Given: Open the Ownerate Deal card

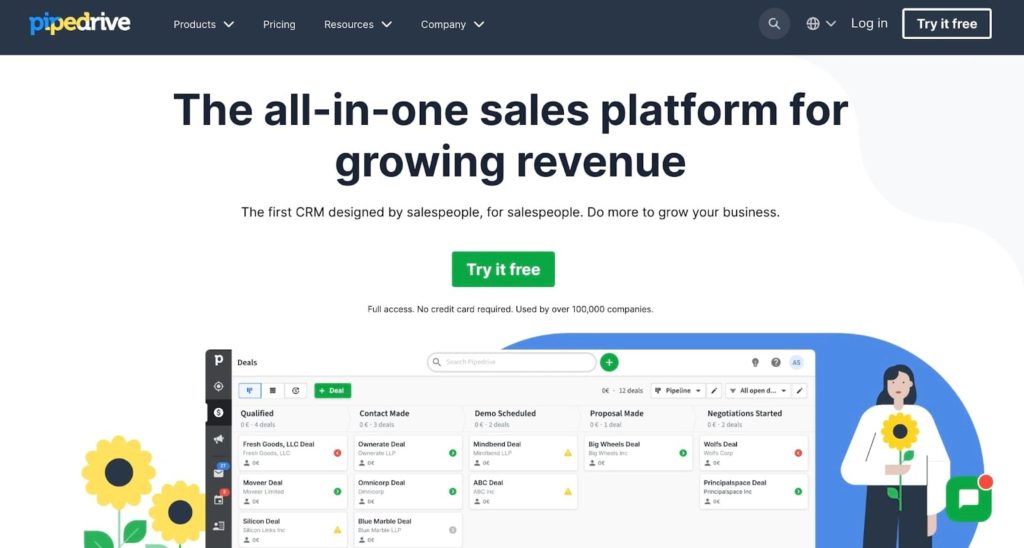Looking at the screenshot, I should pos(408,453).
